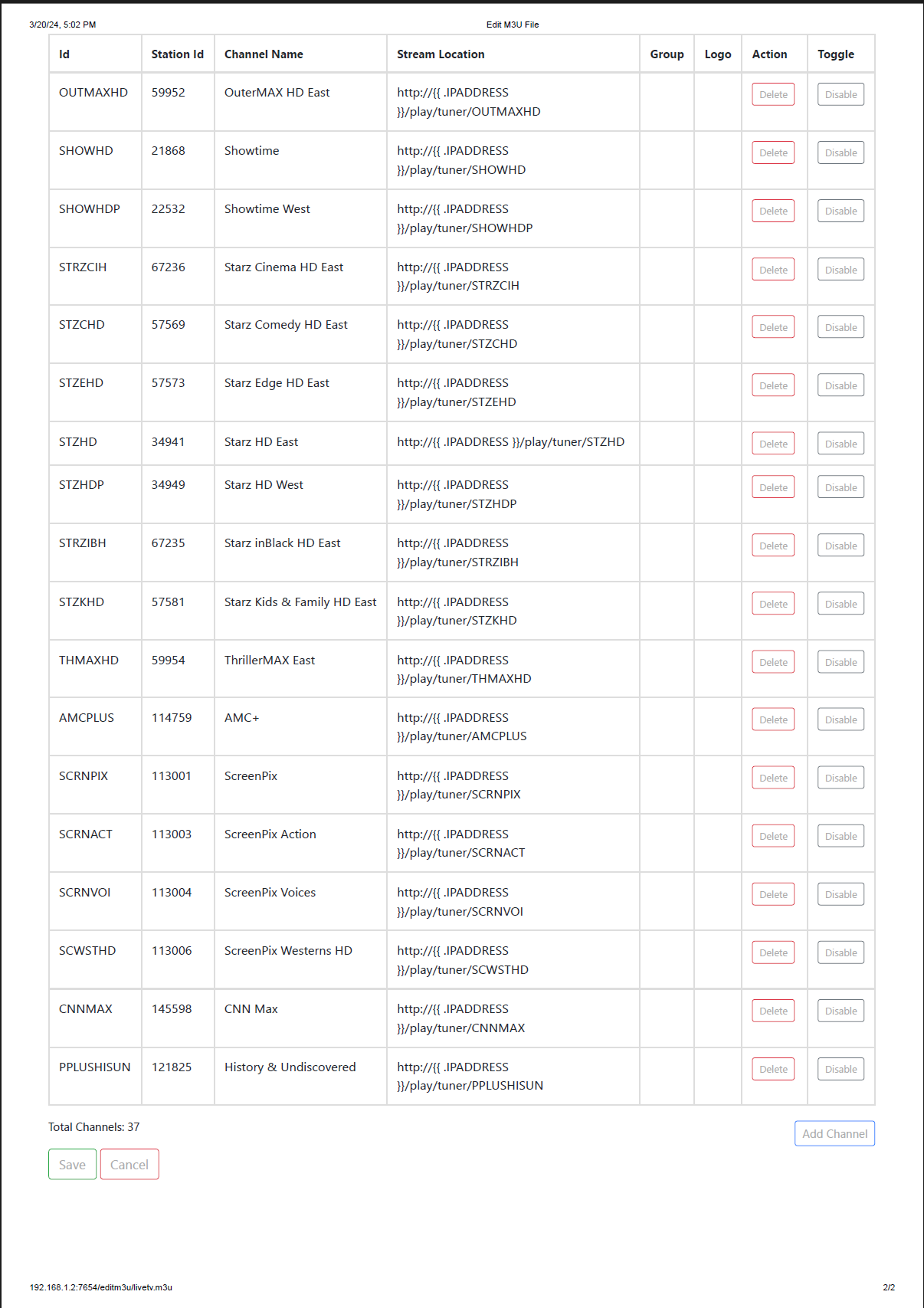
Task: Disable the ThrillerMAX East channel
Action: click(x=840, y=663)
